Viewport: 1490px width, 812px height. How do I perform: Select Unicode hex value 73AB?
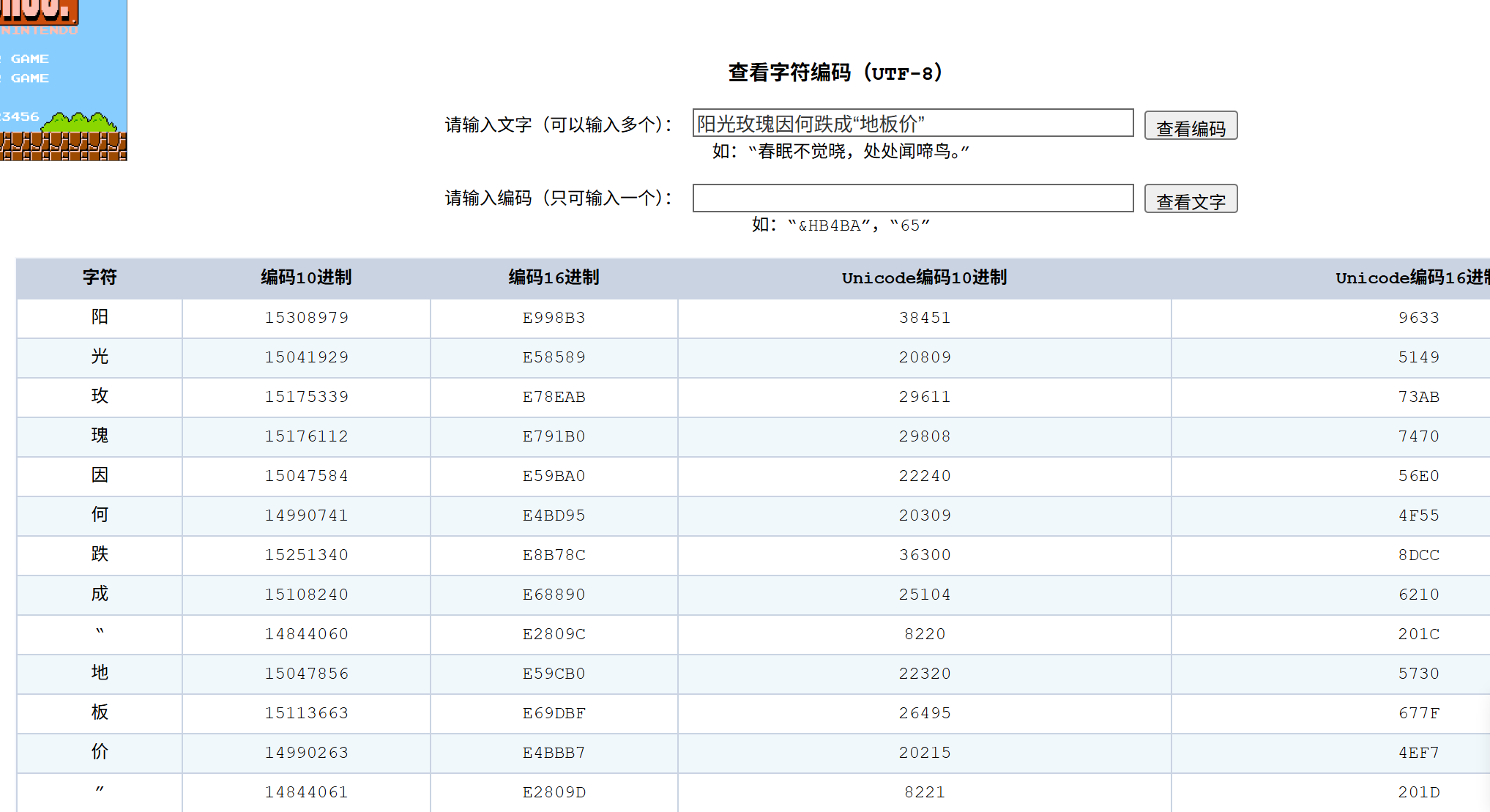pos(1418,397)
